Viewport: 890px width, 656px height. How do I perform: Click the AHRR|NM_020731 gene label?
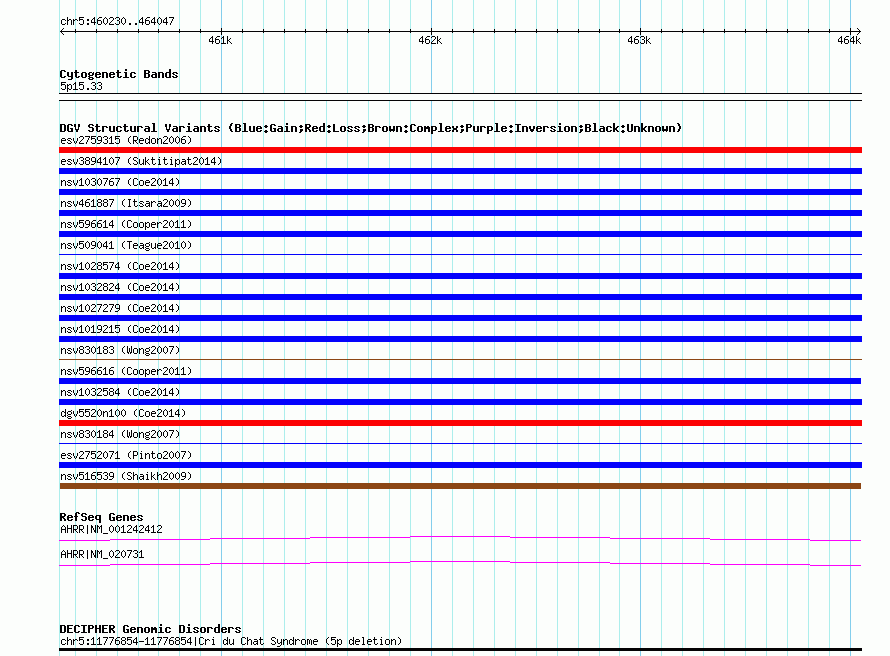[x=102, y=554]
